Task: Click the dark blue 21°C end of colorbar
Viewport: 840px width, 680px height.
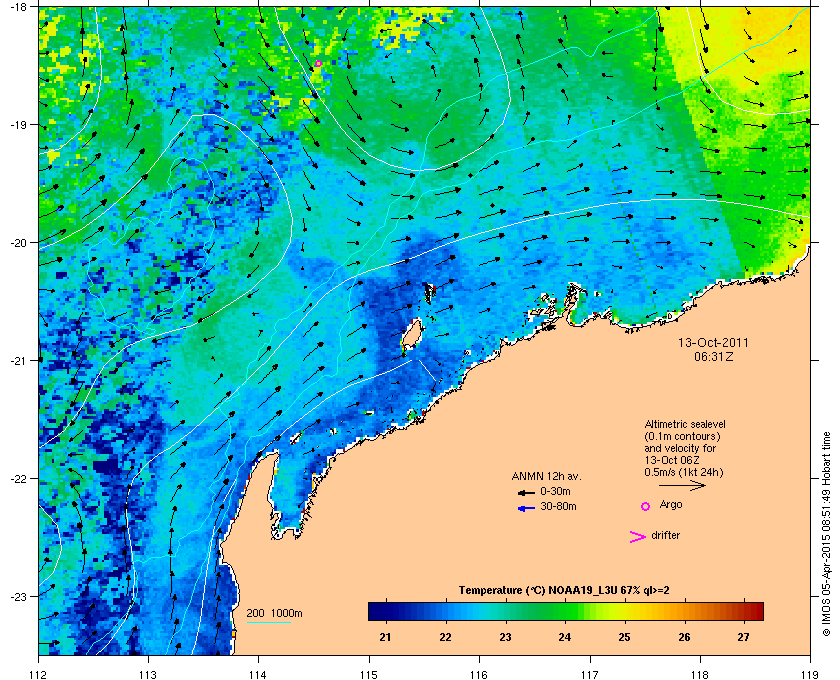Action: (376, 611)
